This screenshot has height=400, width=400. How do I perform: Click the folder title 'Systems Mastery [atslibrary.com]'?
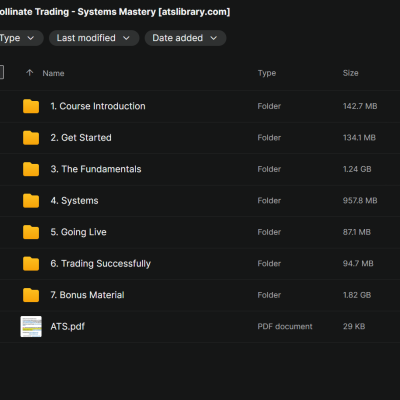[154, 12]
